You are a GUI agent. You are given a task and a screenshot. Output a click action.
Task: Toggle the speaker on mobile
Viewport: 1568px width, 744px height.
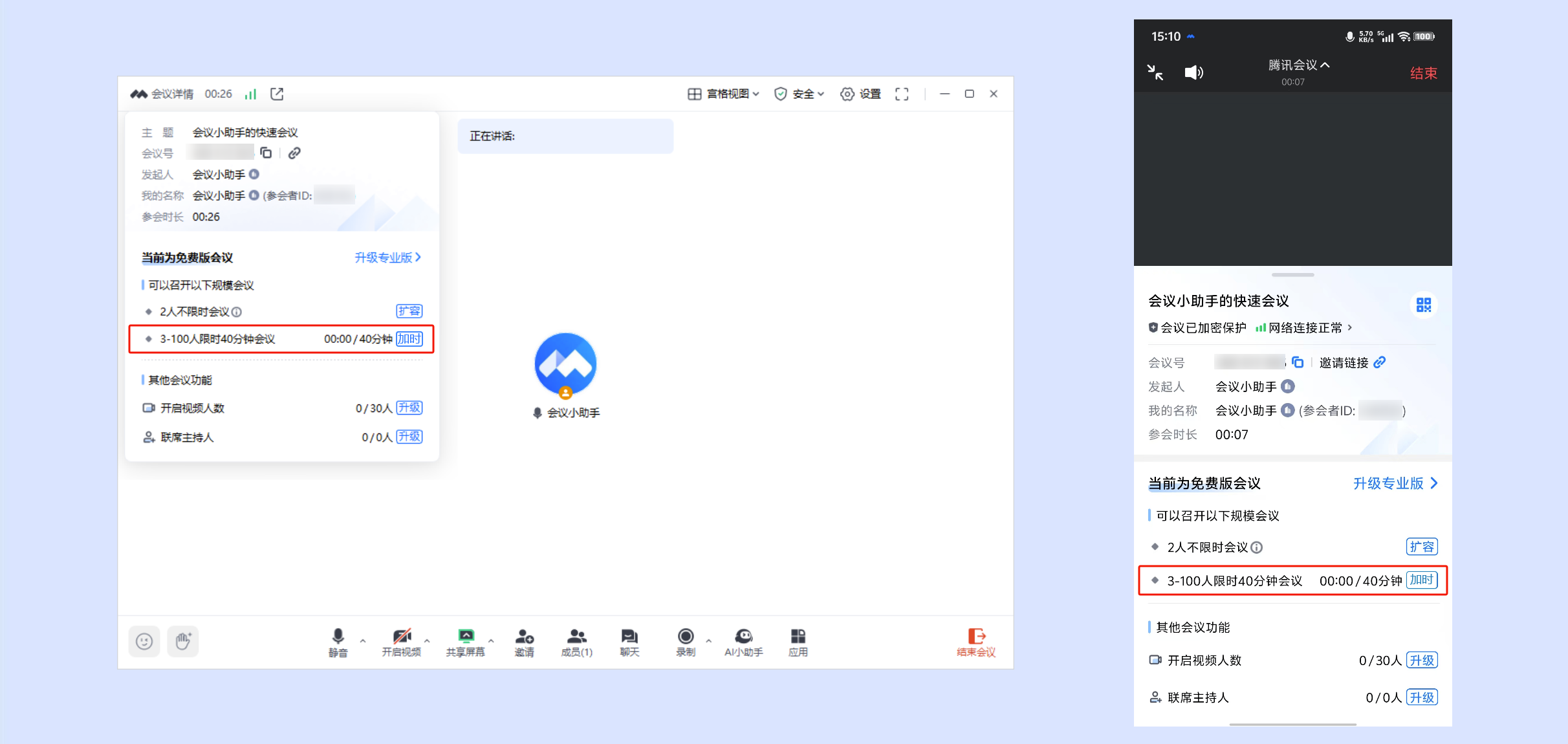coord(1193,72)
